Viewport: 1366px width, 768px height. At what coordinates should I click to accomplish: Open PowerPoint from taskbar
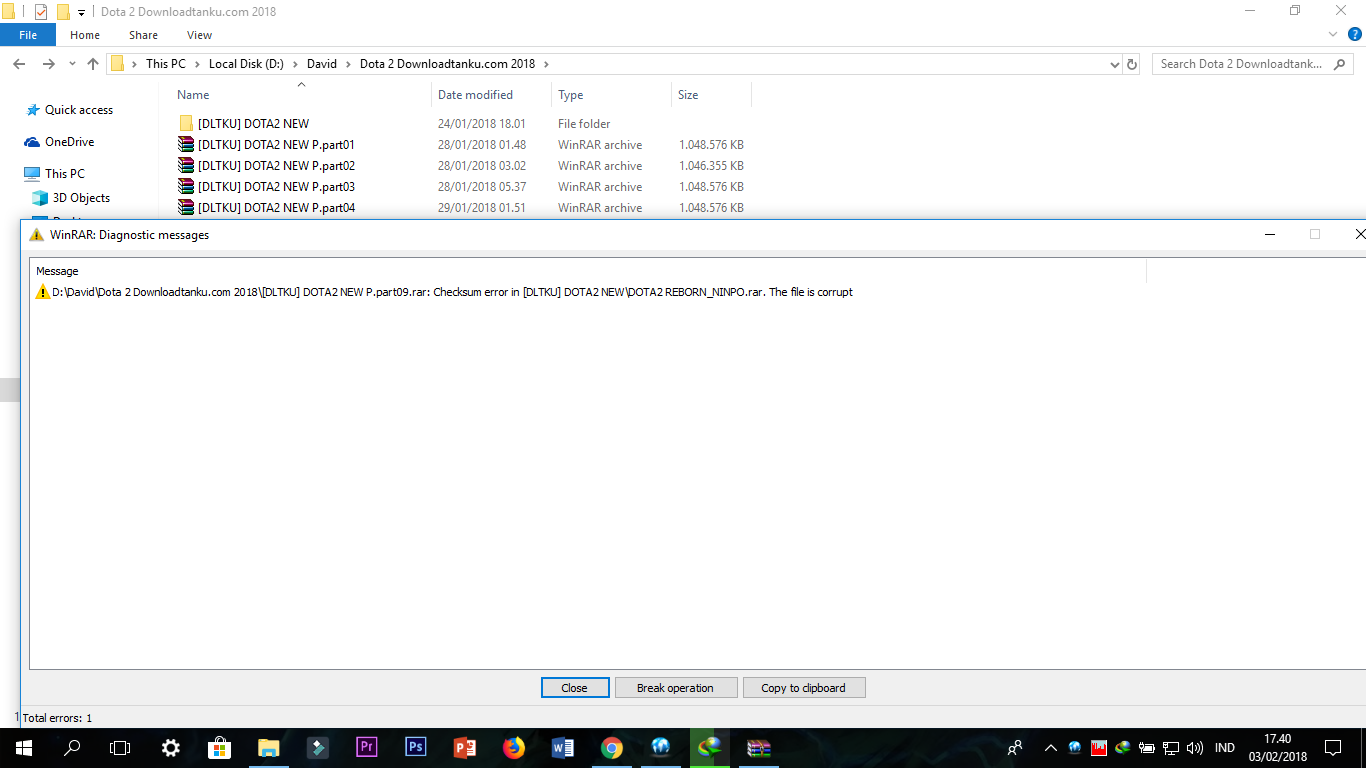point(465,748)
